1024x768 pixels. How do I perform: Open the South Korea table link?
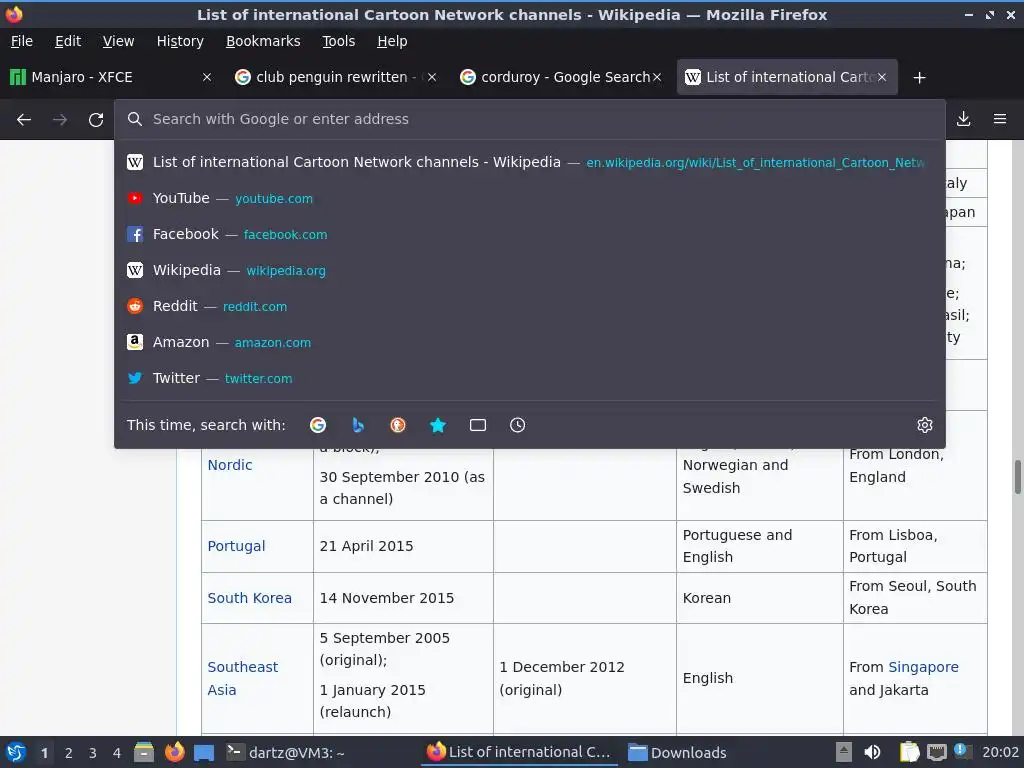(x=249, y=598)
